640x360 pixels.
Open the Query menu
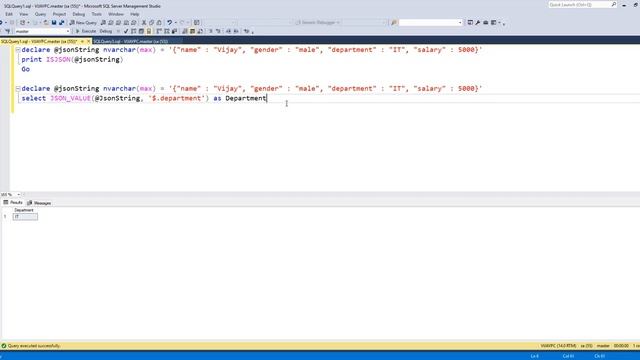[x=40, y=14]
